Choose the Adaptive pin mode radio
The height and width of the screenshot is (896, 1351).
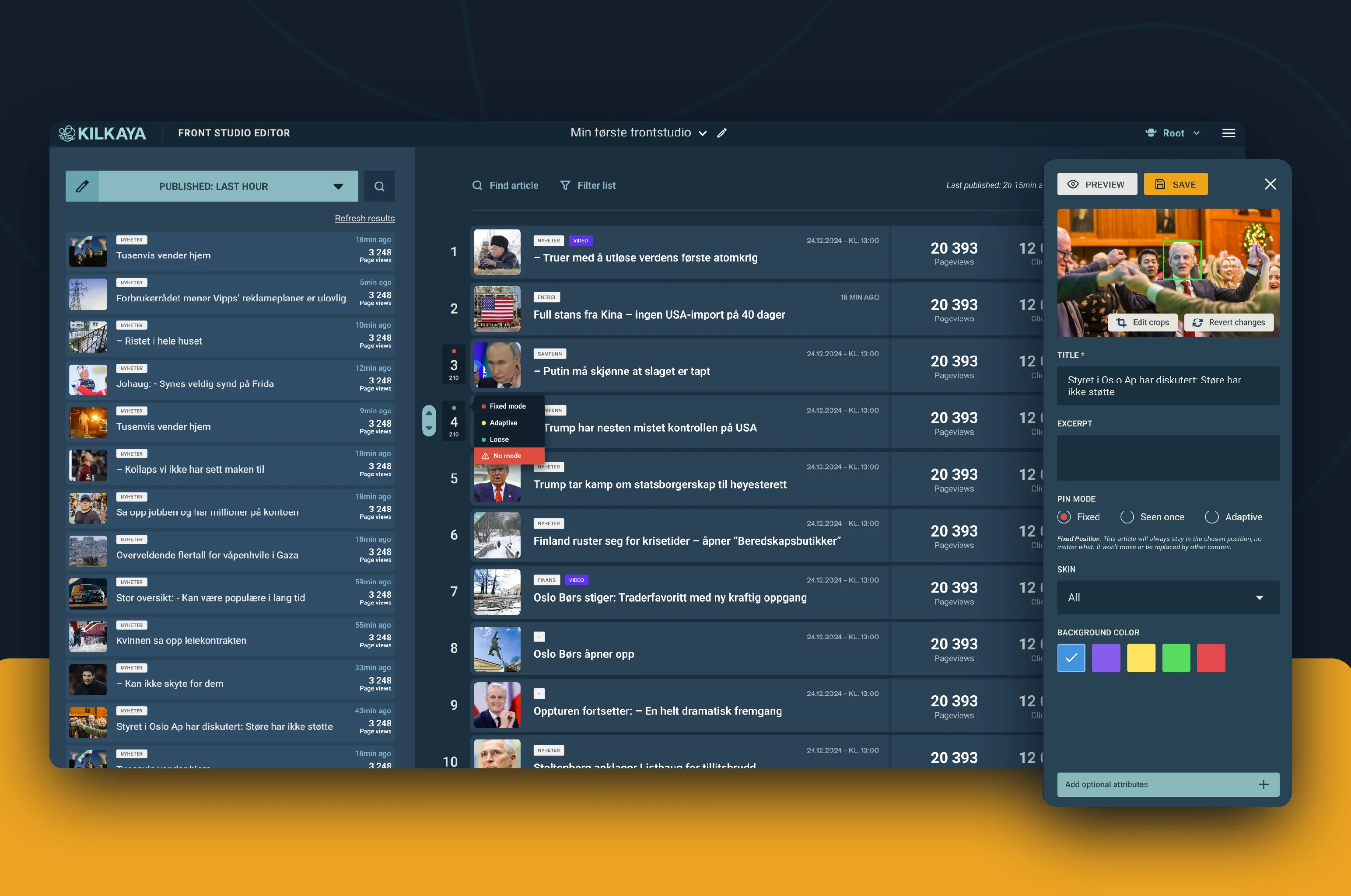[x=1211, y=516]
